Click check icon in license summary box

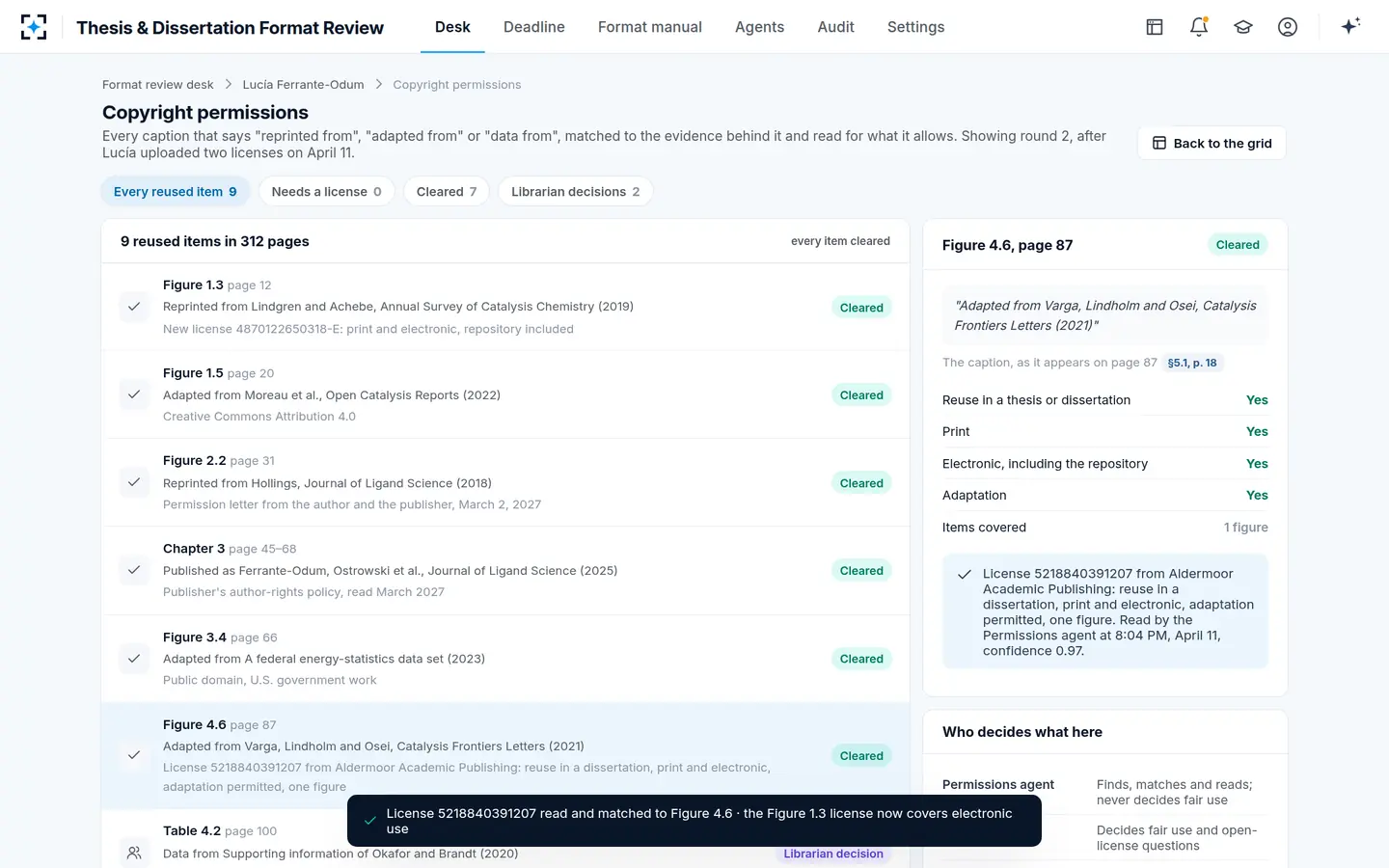964,575
